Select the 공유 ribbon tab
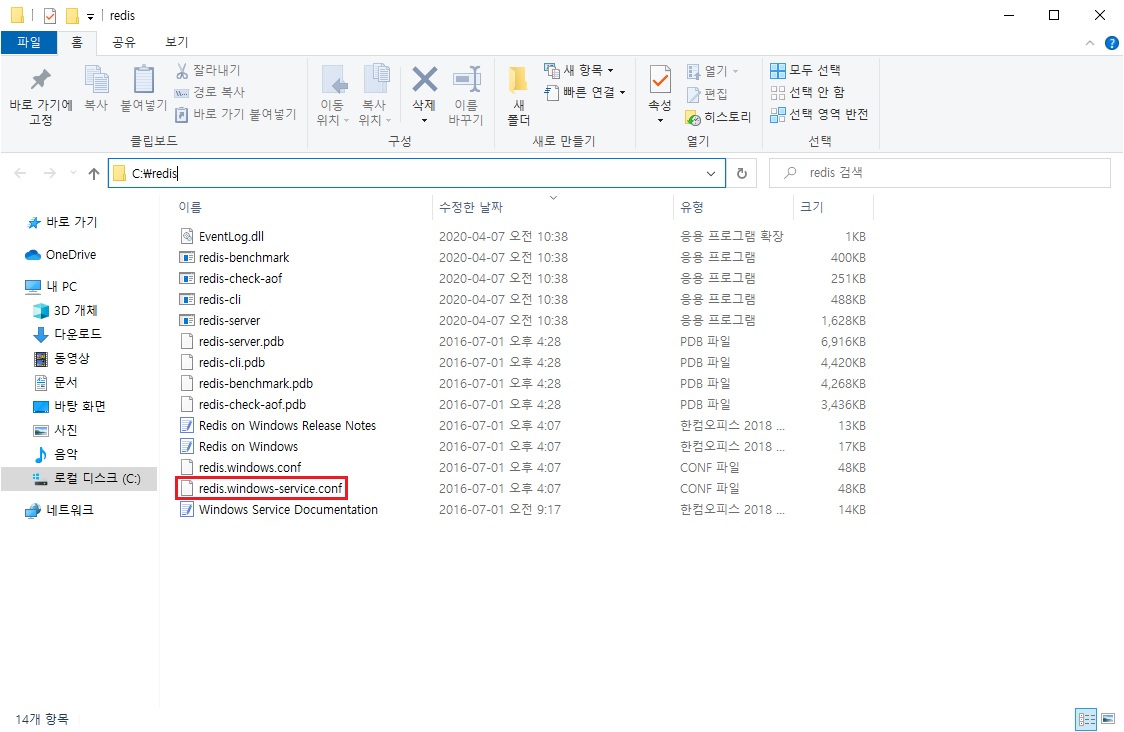This screenshot has width=1124, height=732. click(x=124, y=42)
